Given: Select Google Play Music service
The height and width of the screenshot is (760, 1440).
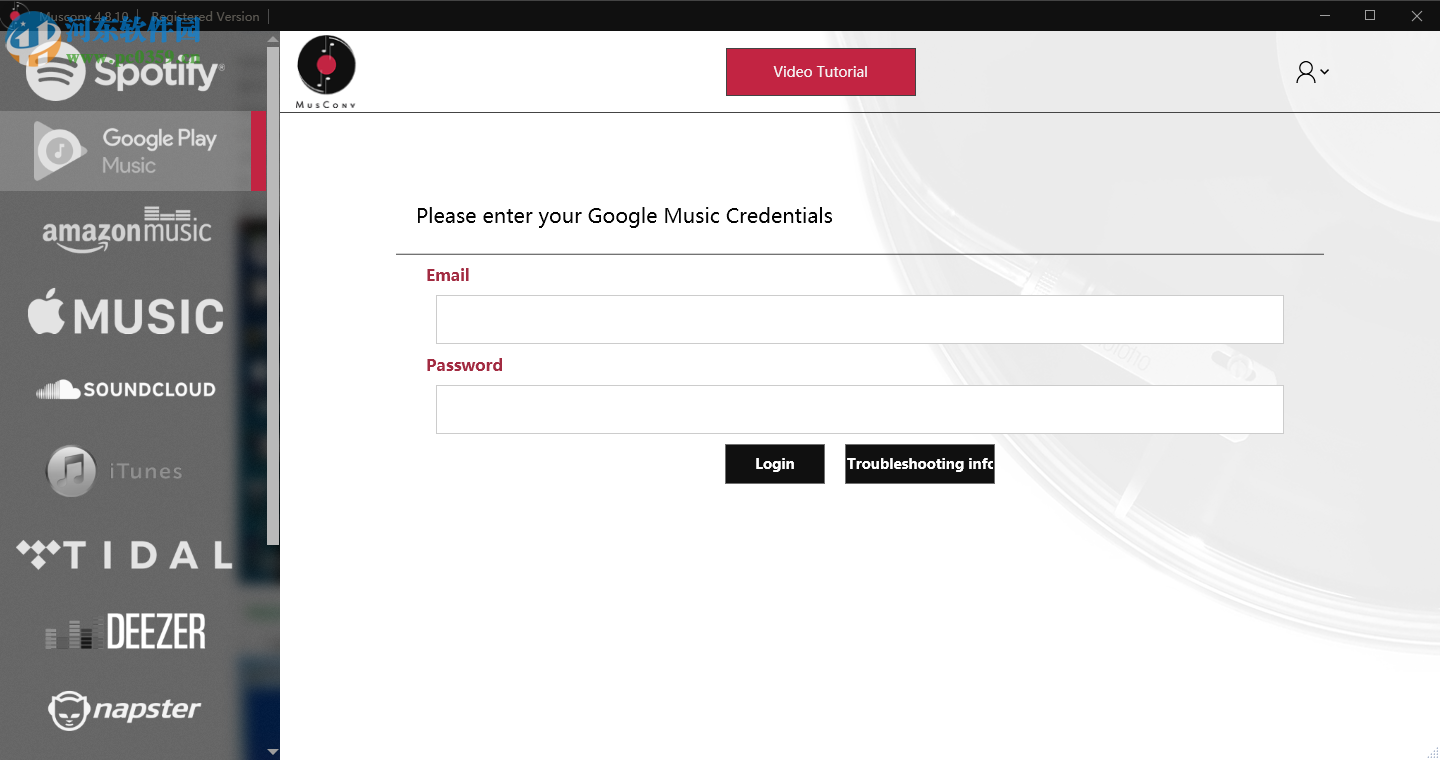Looking at the screenshot, I should click(x=125, y=151).
